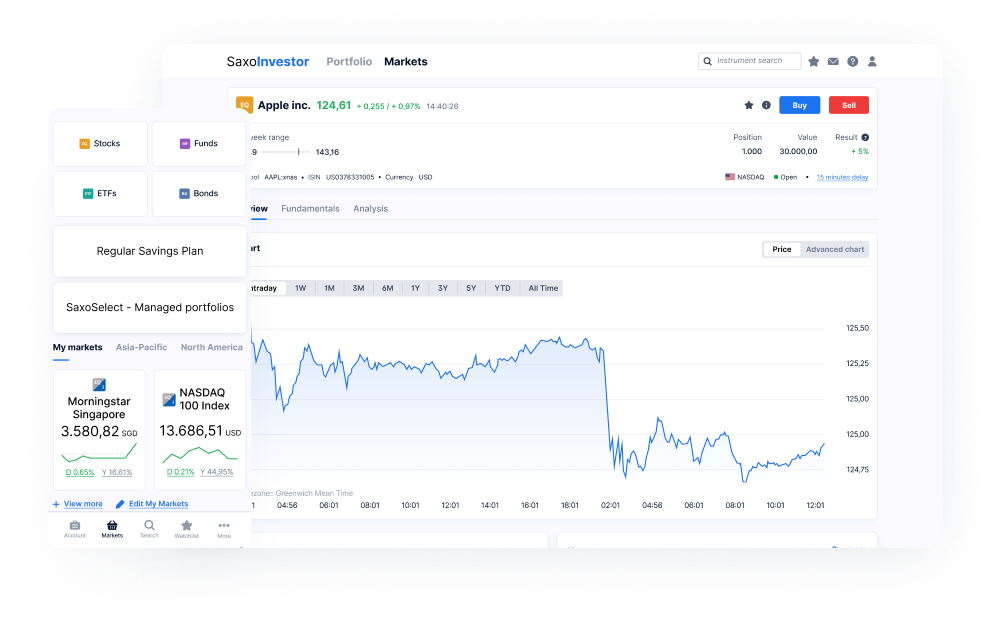Click the plus icon beside View more
Screen dimensions: 995x628
point(56,504)
